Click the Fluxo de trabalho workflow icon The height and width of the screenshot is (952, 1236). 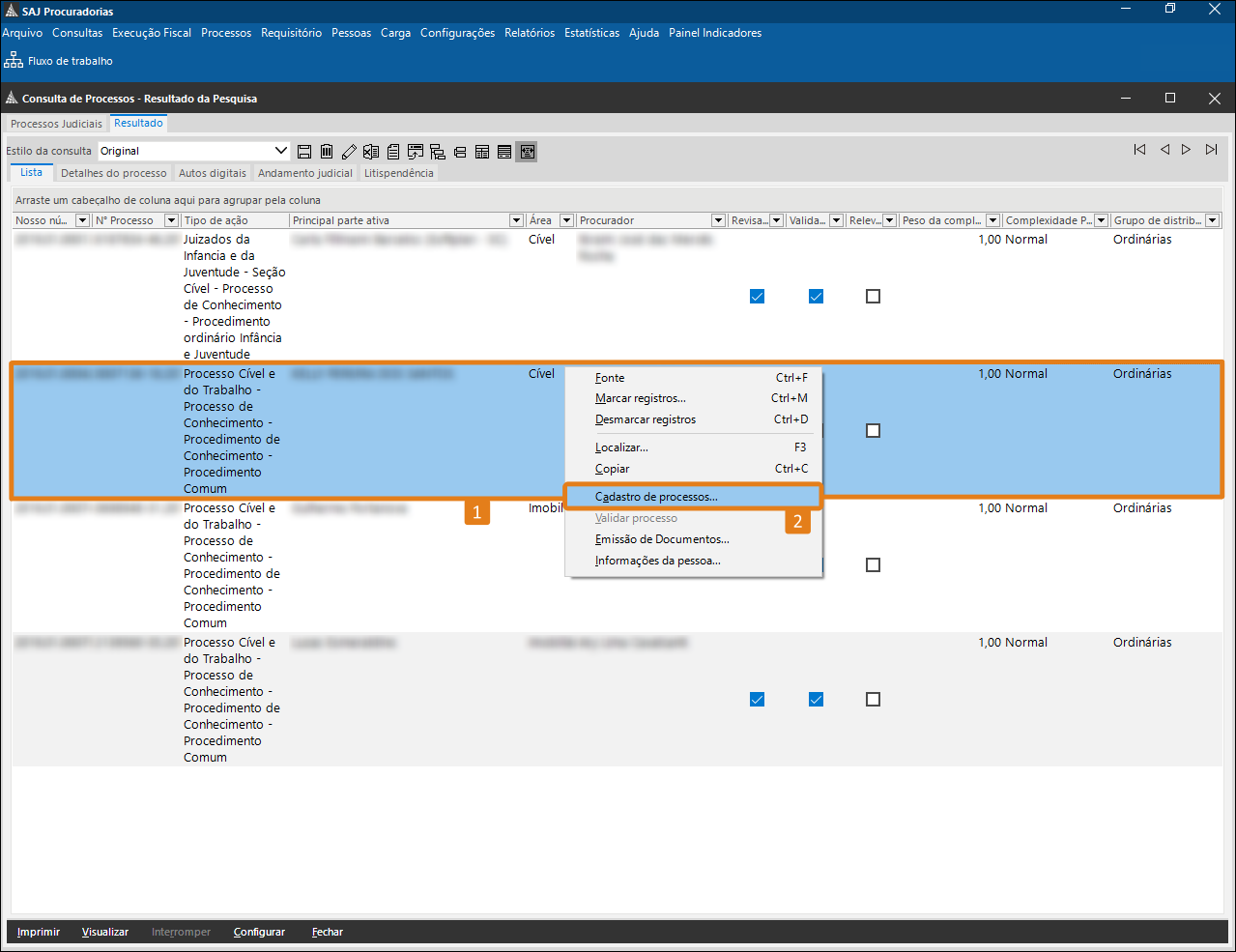[14, 61]
